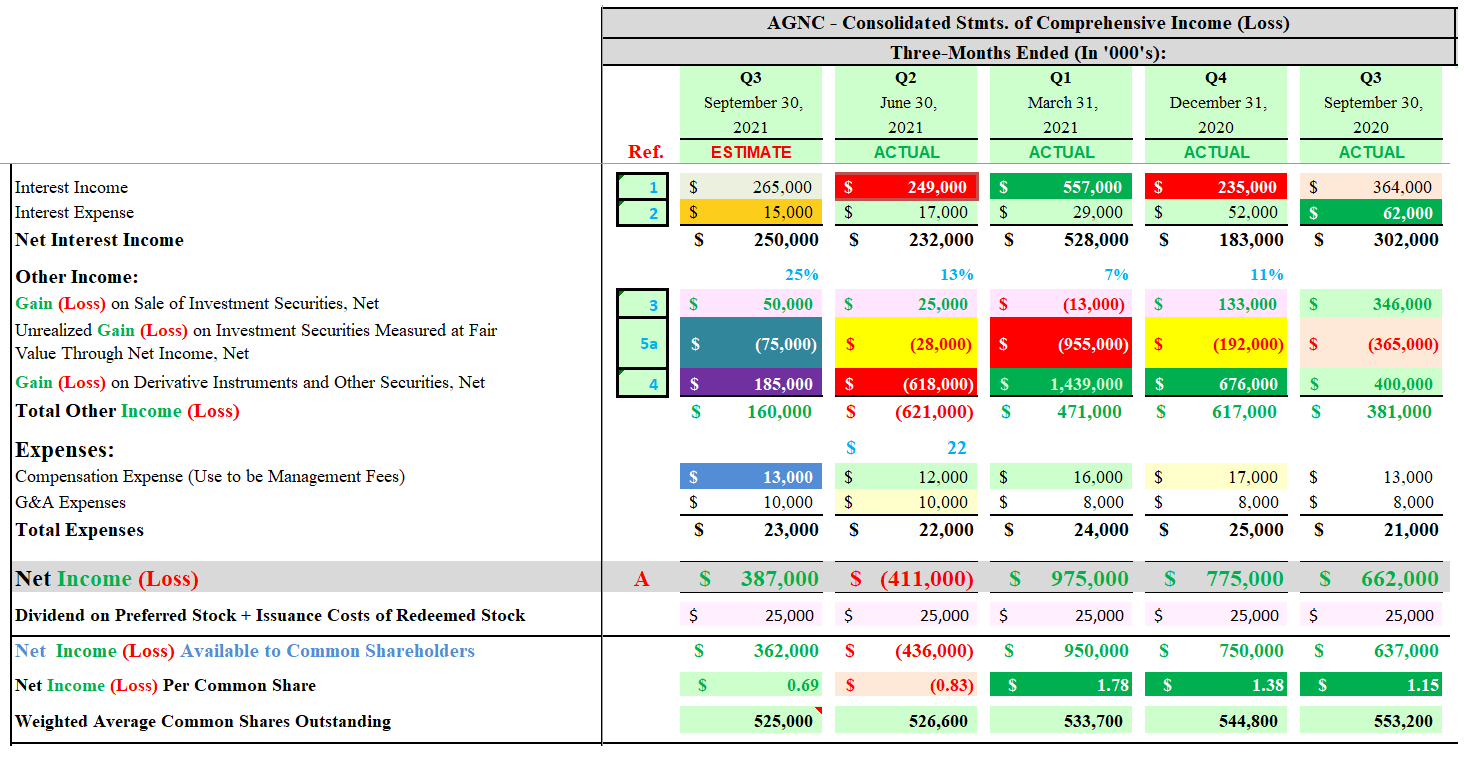
Task: Select the 11% percentage in blue
Action: (1267, 274)
